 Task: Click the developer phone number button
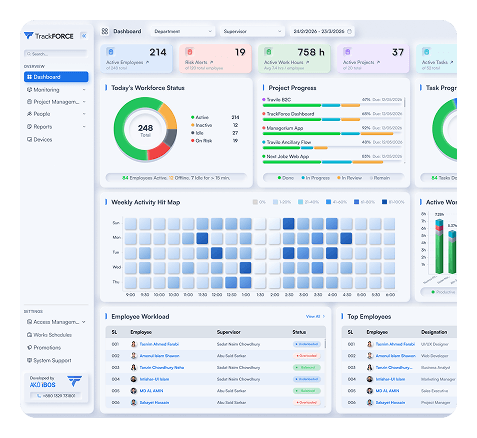[55, 396]
